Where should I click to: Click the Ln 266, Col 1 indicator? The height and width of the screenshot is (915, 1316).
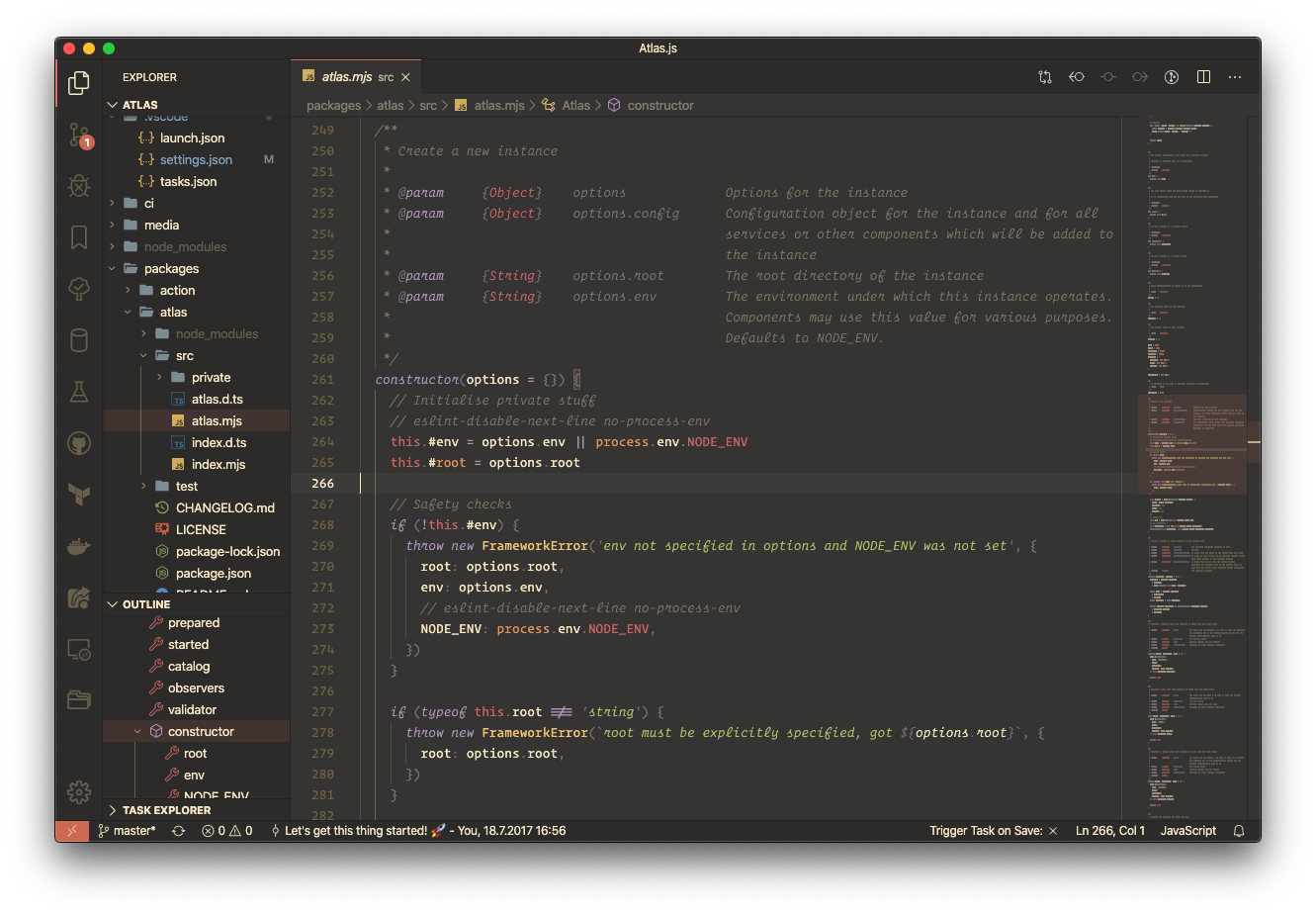1110,831
